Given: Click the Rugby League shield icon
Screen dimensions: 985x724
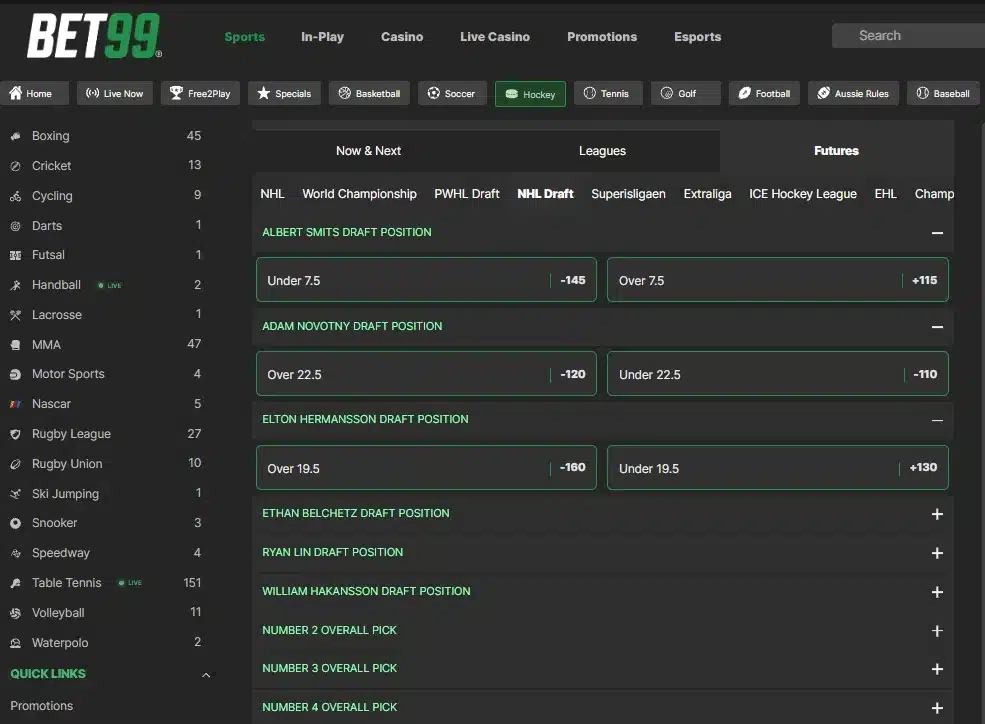Looking at the screenshot, I should point(16,435).
